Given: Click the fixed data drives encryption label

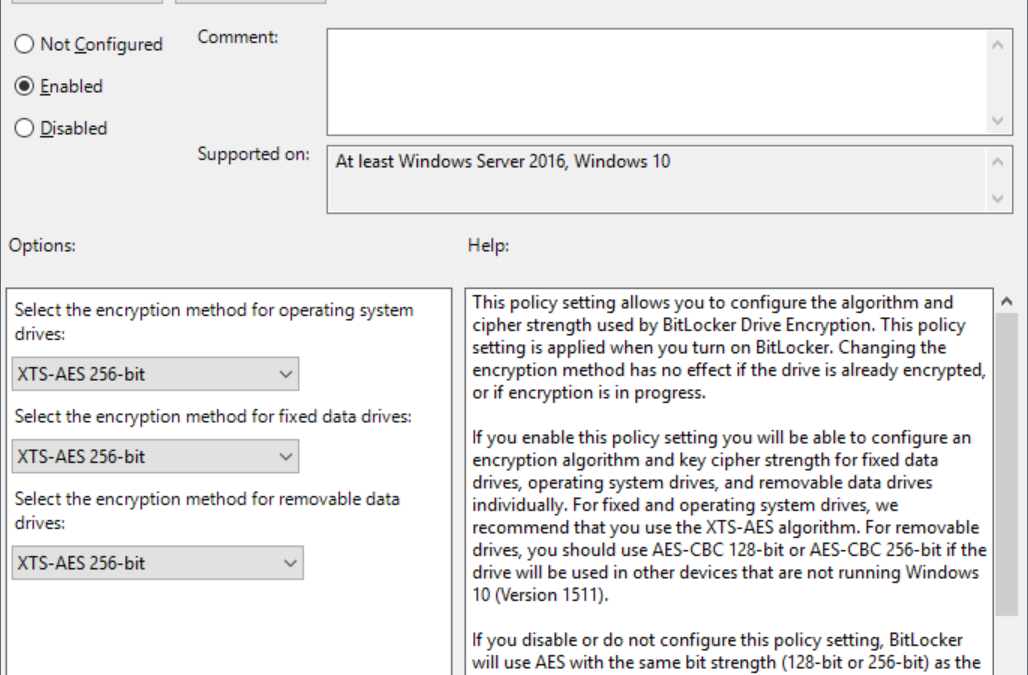Looking at the screenshot, I should point(213,417).
